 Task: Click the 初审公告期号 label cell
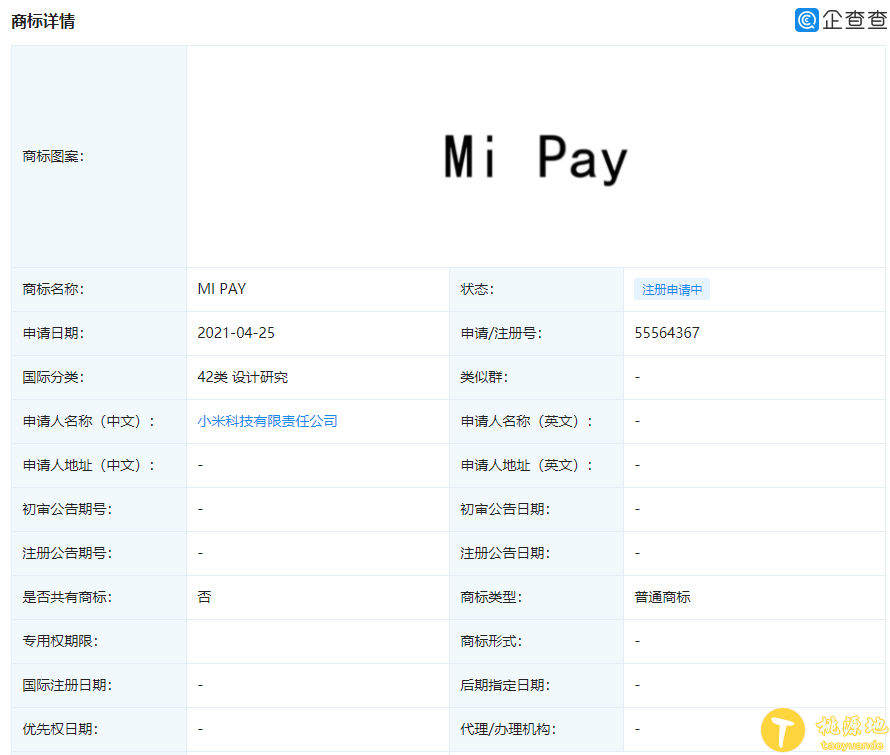pos(67,509)
